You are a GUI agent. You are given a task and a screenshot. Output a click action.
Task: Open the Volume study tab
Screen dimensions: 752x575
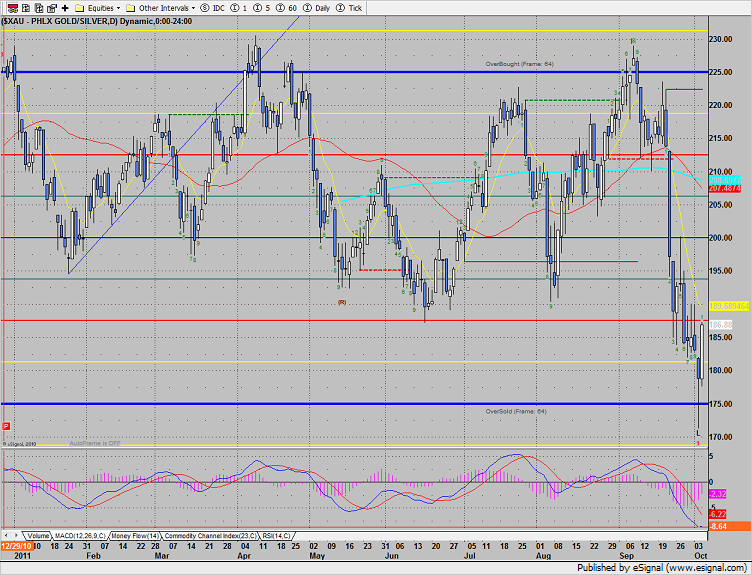38,536
